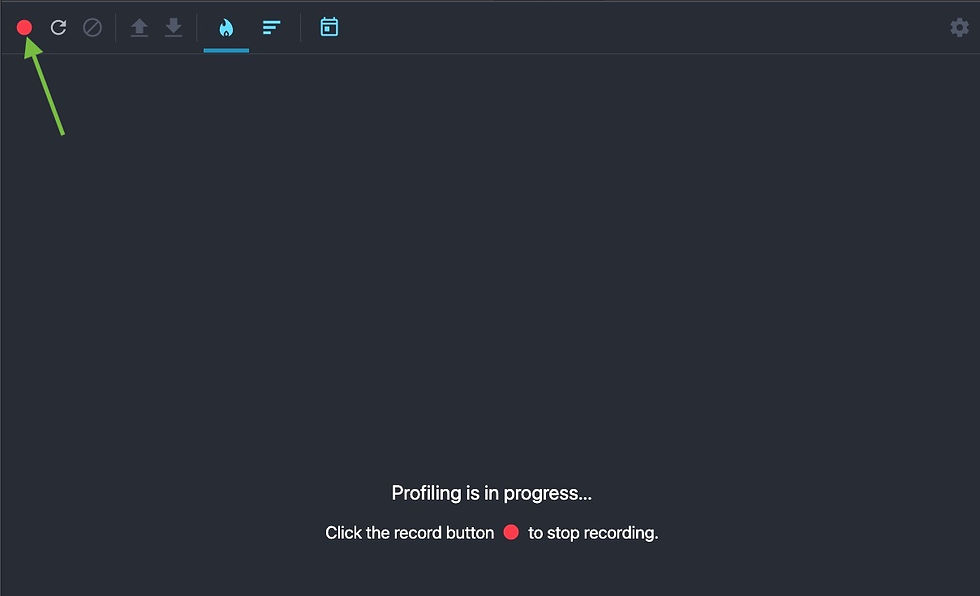The width and height of the screenshot is (980, 596).
Task: Click the save profile download arrow
Action: [173, 28]
